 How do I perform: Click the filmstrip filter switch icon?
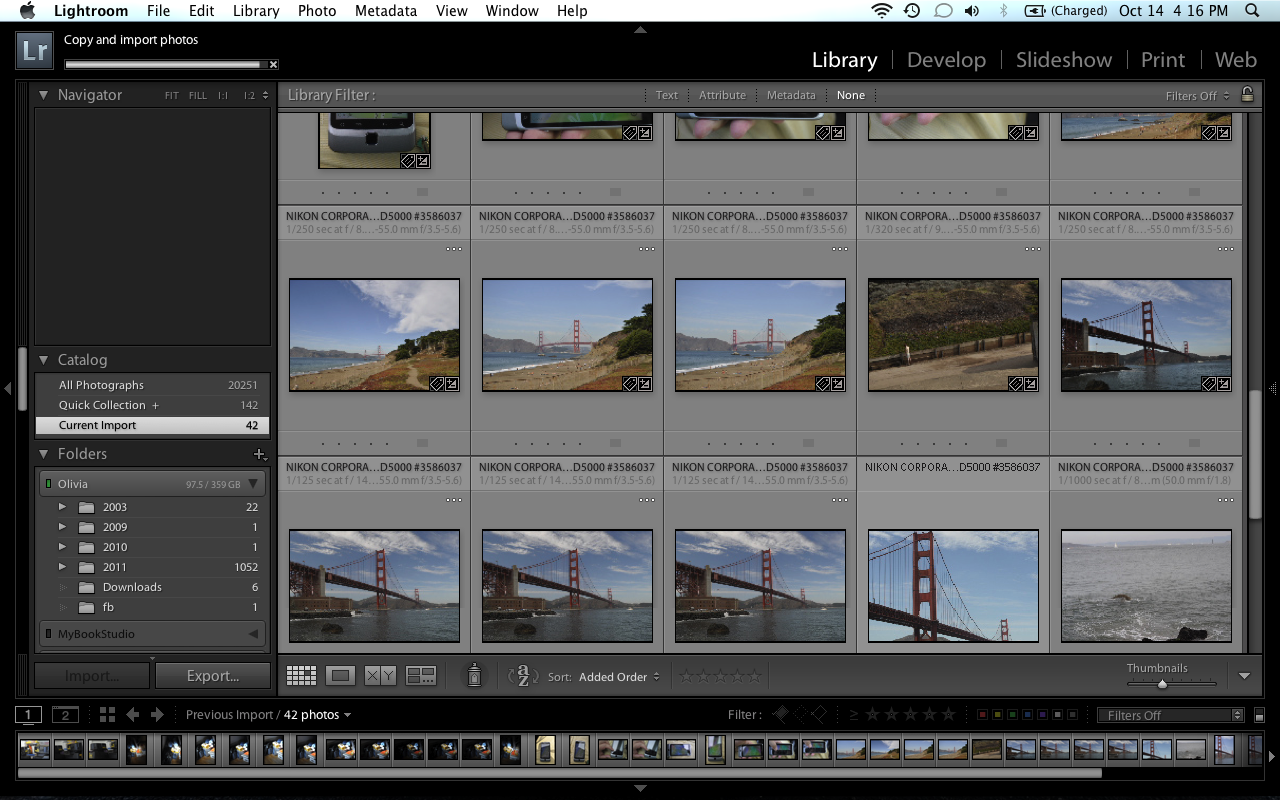point(1259,715)
